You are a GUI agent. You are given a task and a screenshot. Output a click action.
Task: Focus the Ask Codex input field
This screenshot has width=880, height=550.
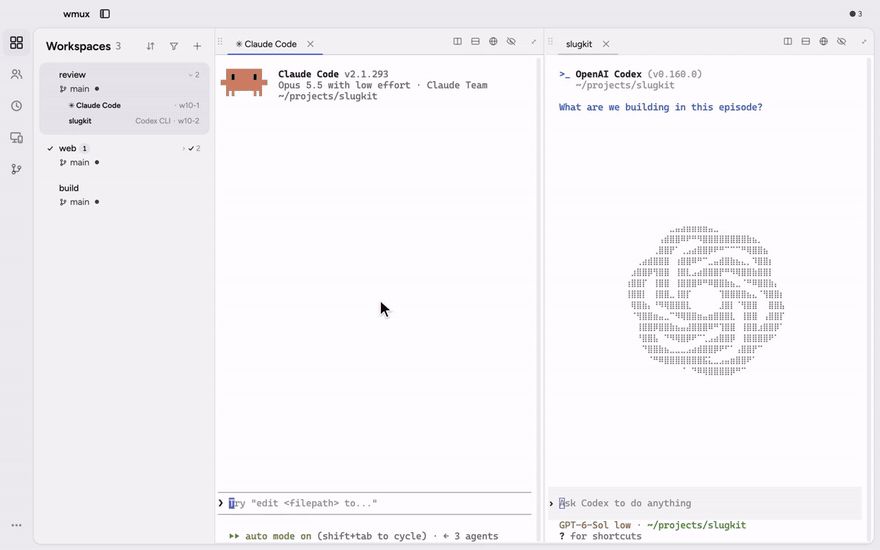[x=705, y=503]
